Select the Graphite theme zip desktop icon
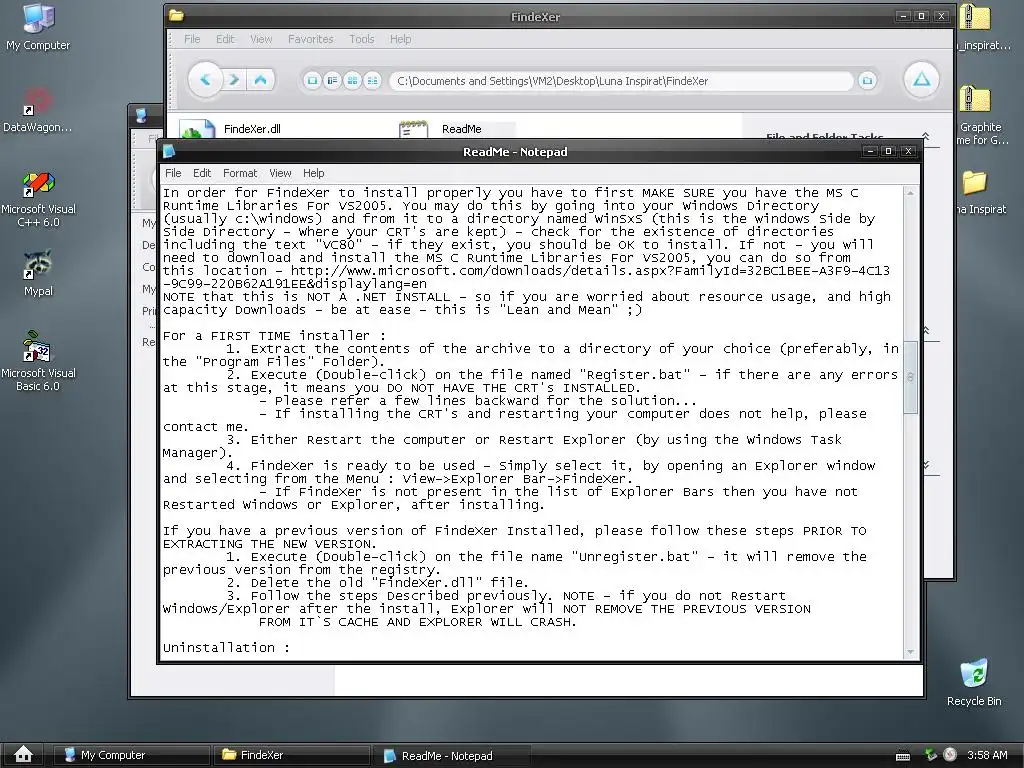Viewport: 1024px width, 768px height. click(x=979, y=116)
